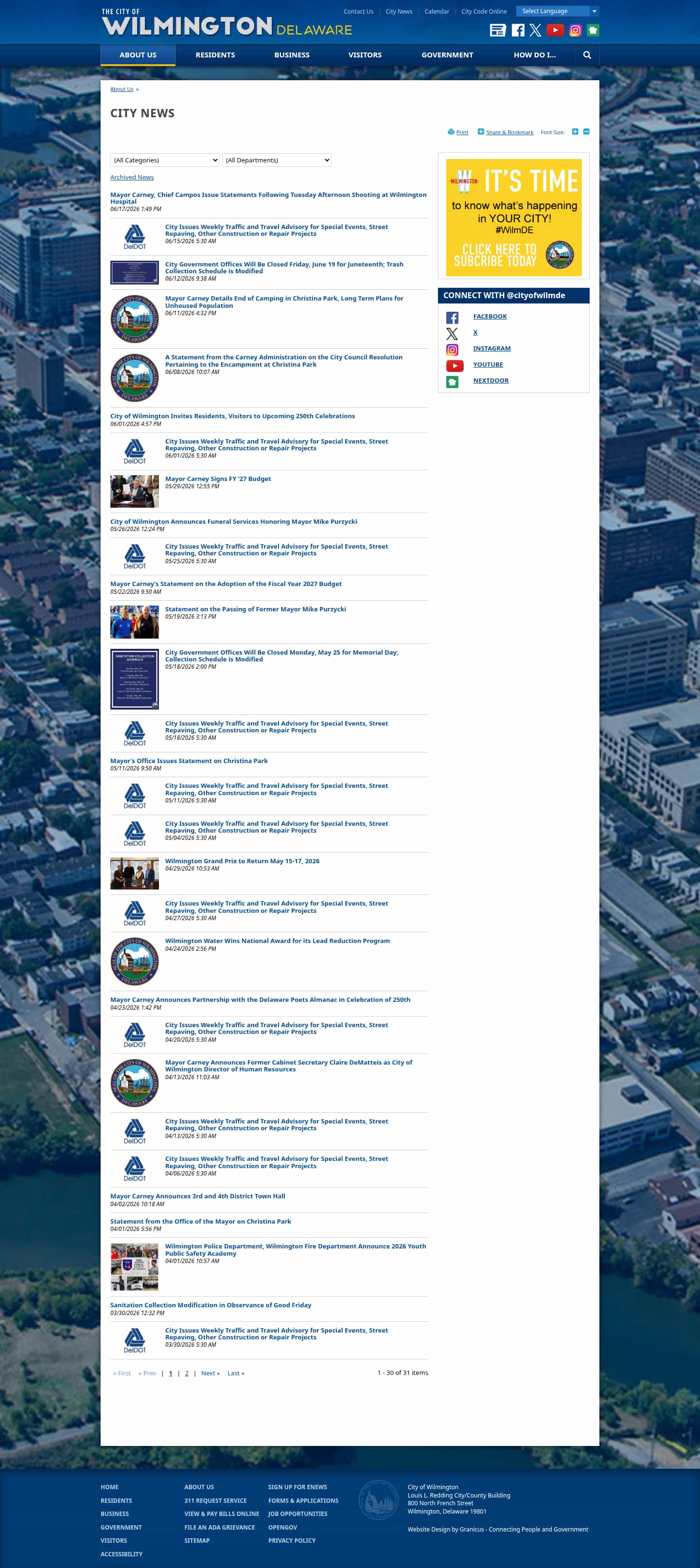The height and width of the screenshot is (1568, 700).
Task: Open Sanitation Collection Modification Good Friday headline
Action: [x=210, y=1305]
